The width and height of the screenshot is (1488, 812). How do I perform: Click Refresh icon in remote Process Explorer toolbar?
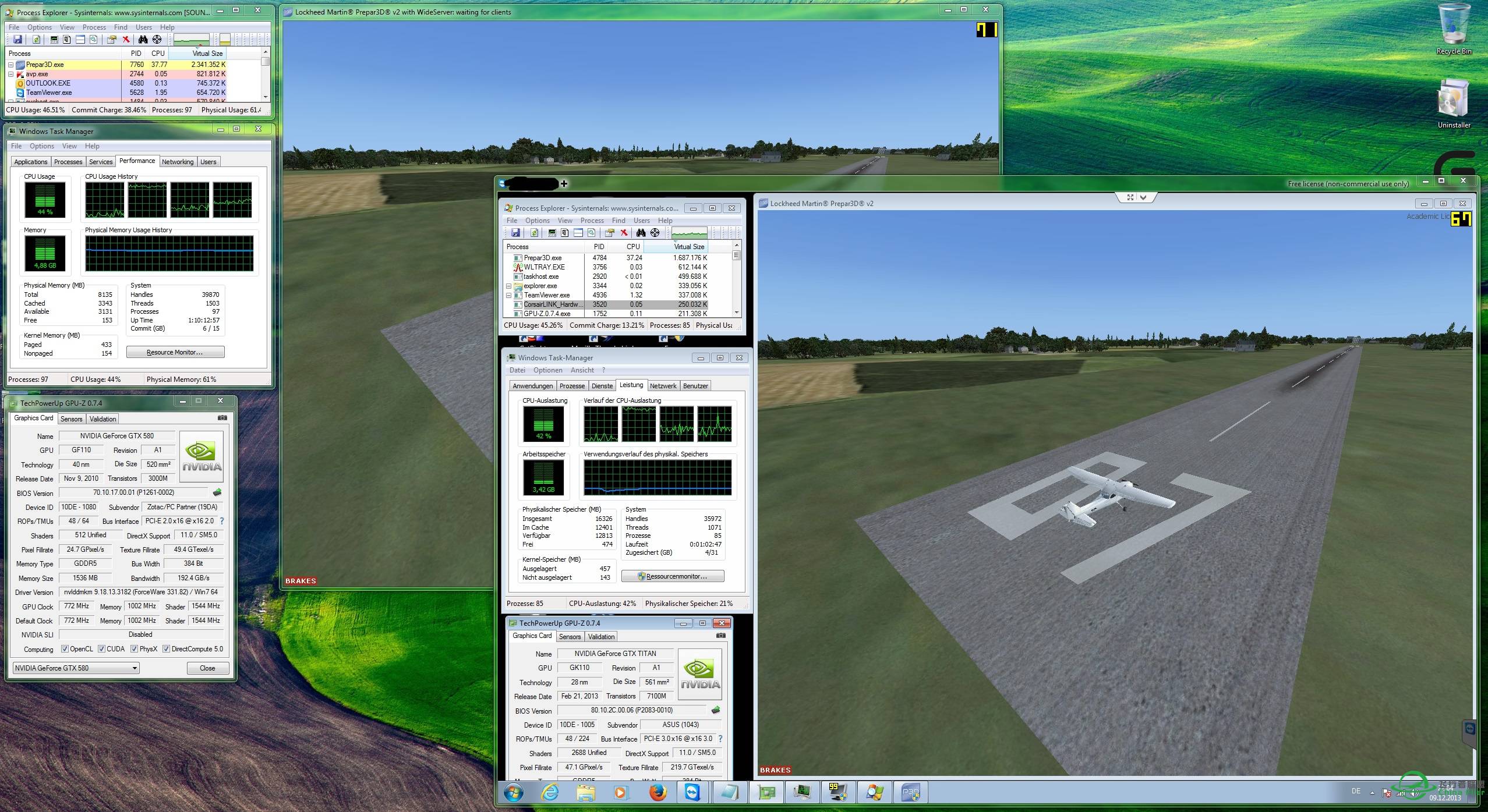[534, 233]
